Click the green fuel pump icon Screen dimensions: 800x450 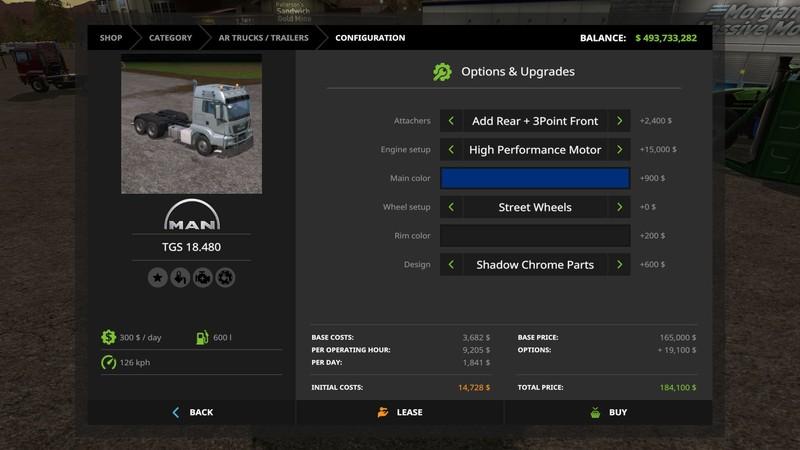click(204, 339)
